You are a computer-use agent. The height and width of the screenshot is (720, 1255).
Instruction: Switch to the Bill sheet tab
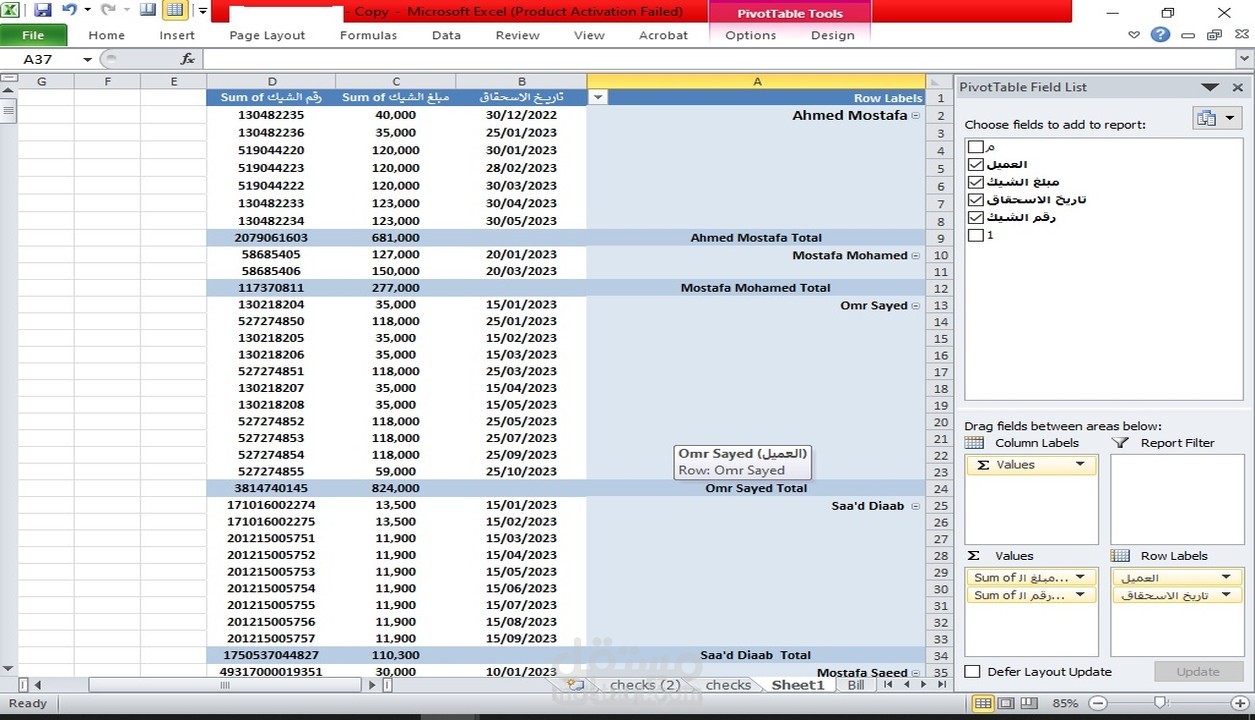tap(856, 685)
